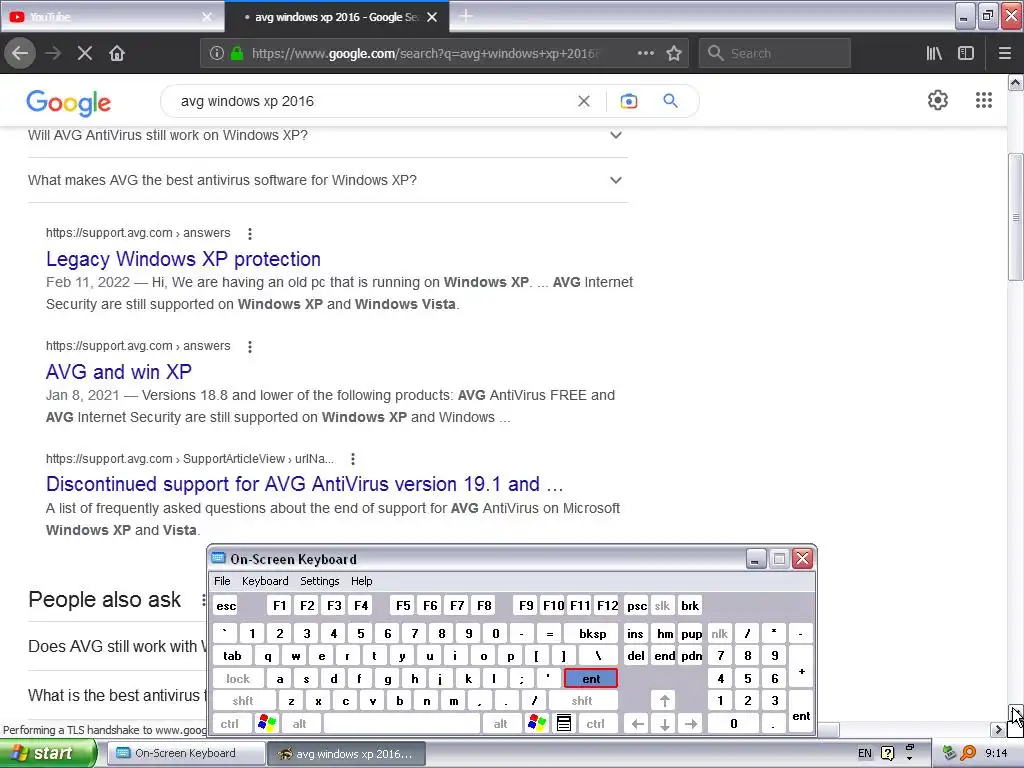Stop loading the page

click(x=84, y=53)
